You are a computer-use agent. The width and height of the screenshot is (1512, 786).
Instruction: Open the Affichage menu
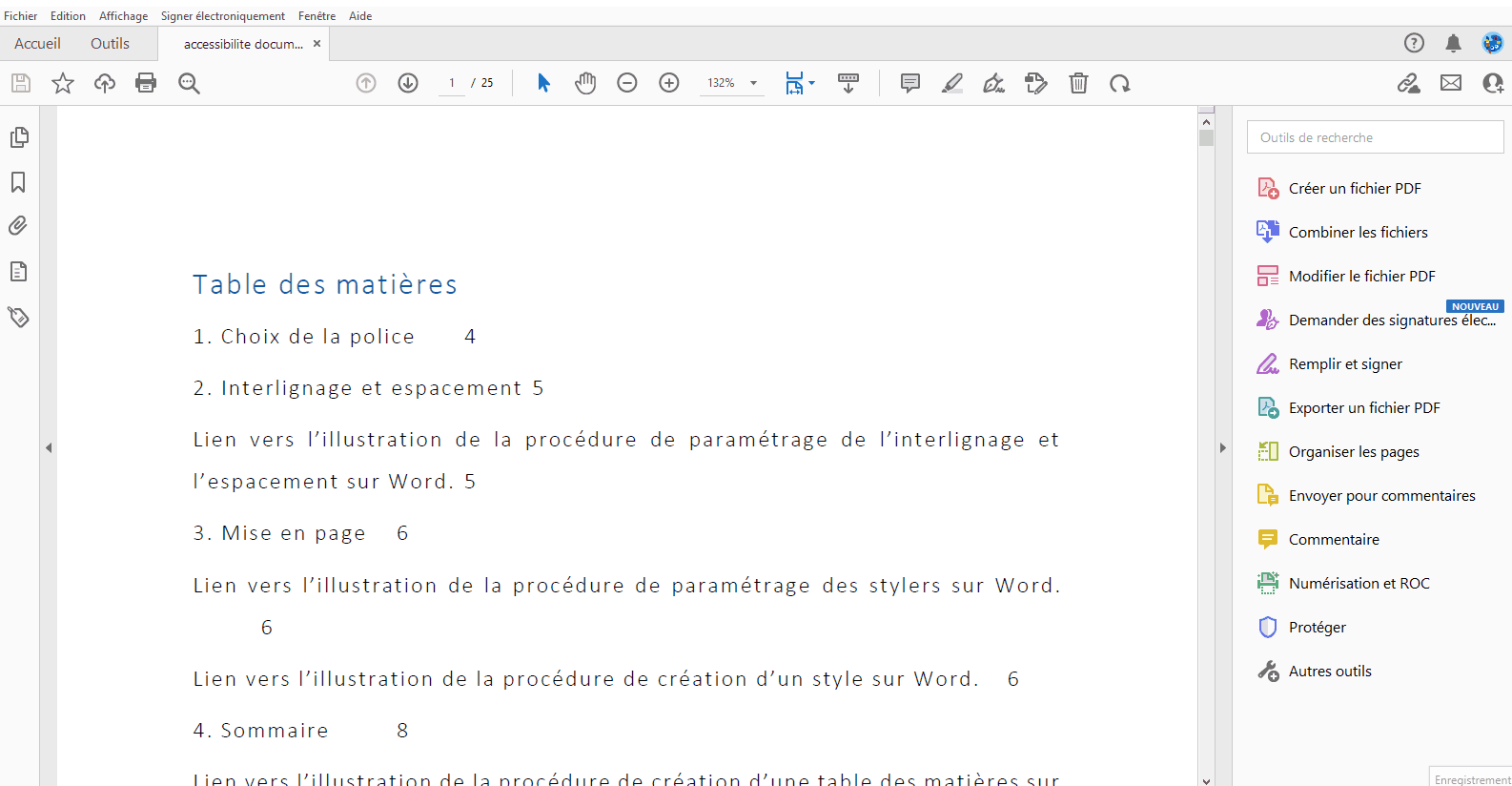124,16
